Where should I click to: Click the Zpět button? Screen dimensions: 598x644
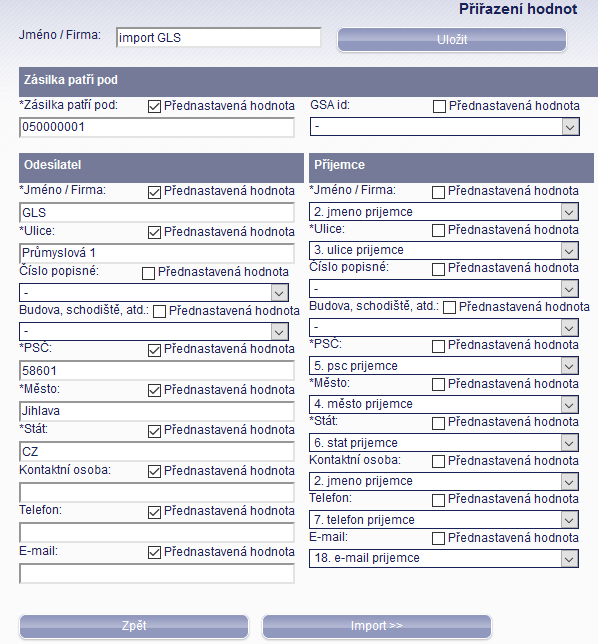coord(134,626)
